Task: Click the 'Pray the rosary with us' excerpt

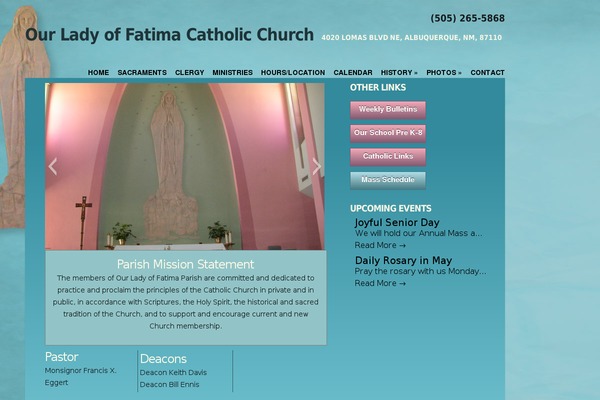Action: 420,271
